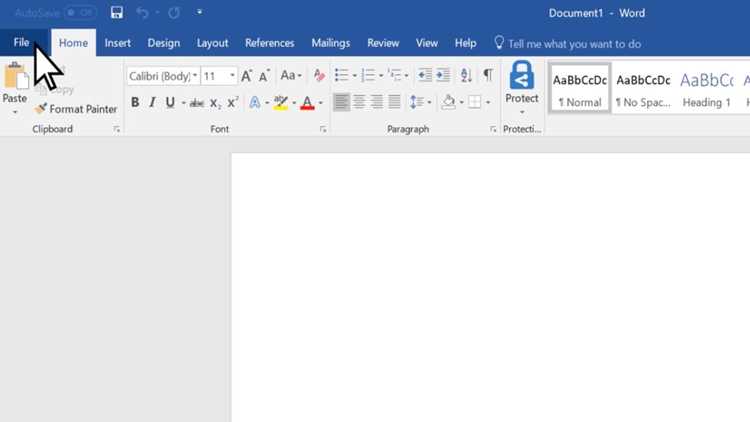
Task: Click Decrease Font Size icon
Action: click(x=264, y=76)
